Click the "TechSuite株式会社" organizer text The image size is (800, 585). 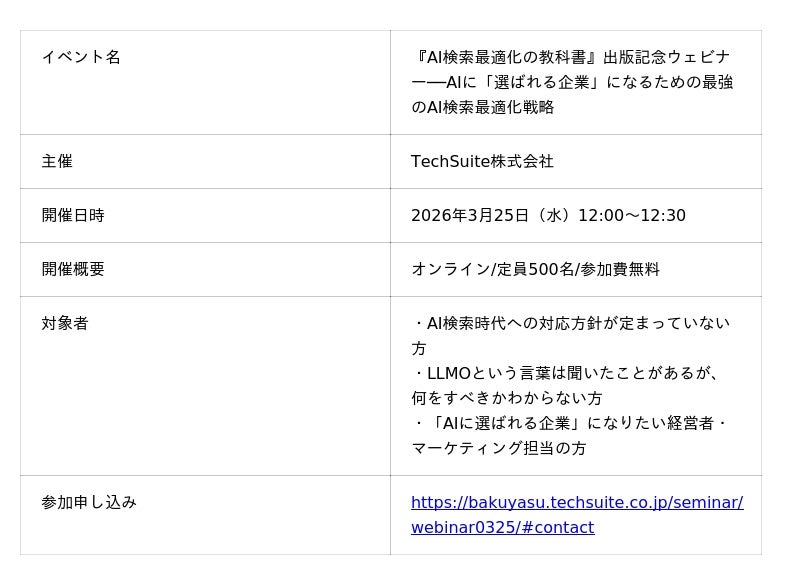pyautogui.click(x=482, y=161)
